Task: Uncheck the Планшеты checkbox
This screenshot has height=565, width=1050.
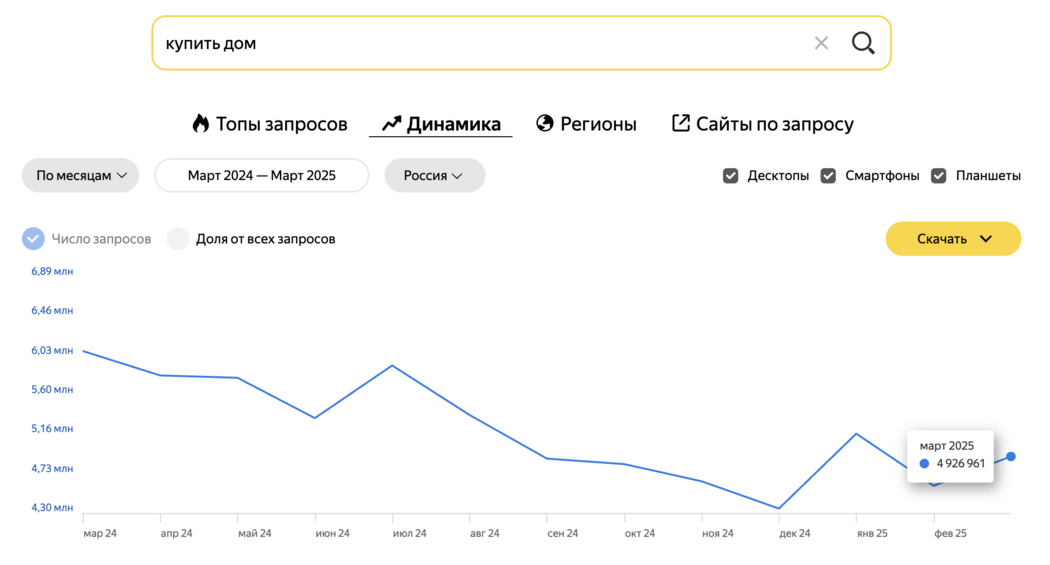Action: pos(939,175)
